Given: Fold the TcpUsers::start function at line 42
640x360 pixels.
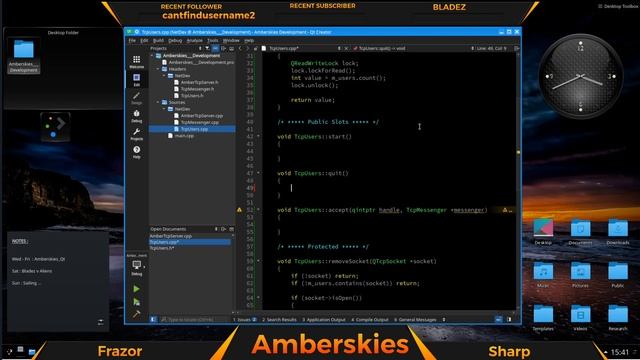Looking at the screenshot, I should click(x=258, y=136).
